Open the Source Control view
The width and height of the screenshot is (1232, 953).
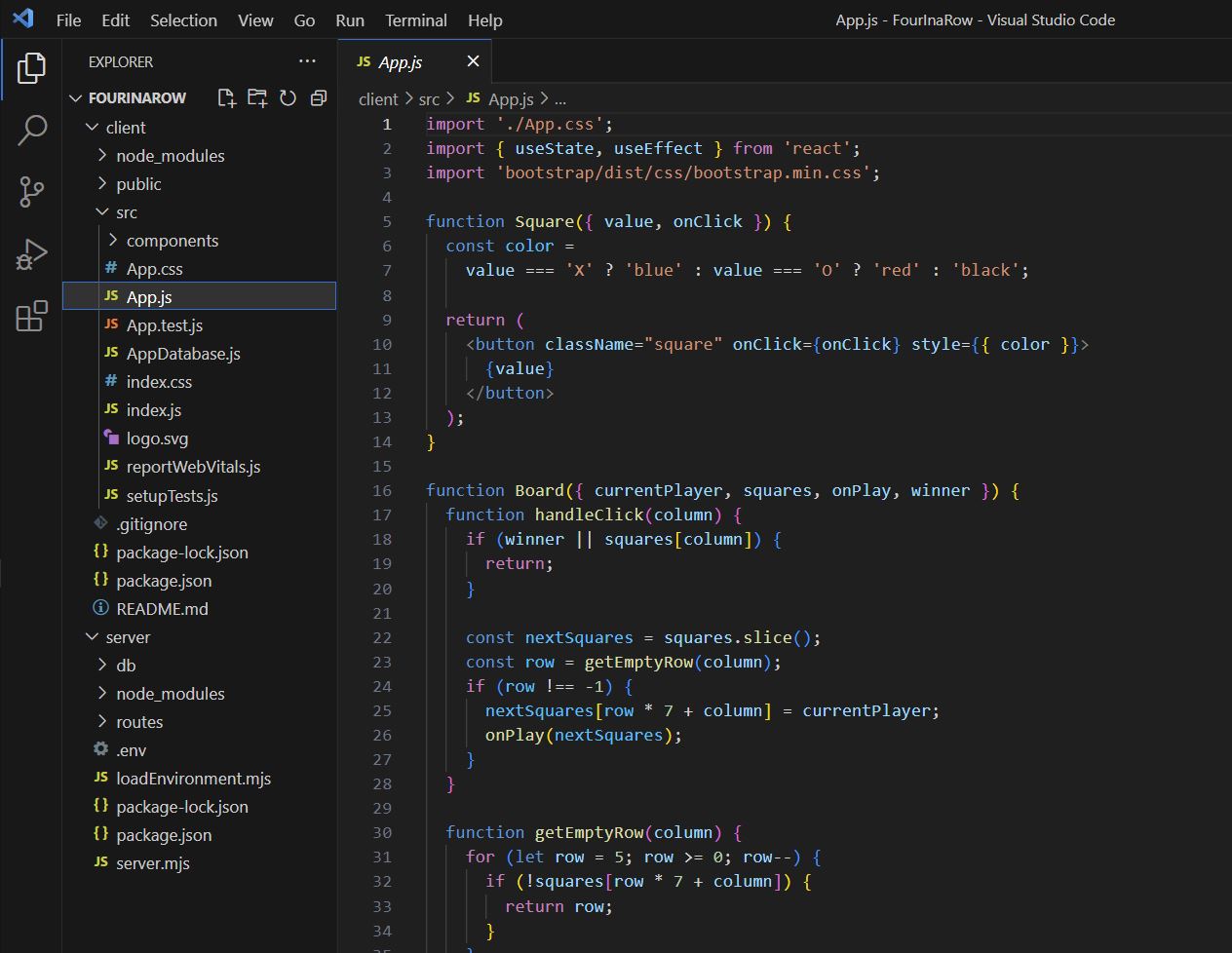(x=32, y=191)
